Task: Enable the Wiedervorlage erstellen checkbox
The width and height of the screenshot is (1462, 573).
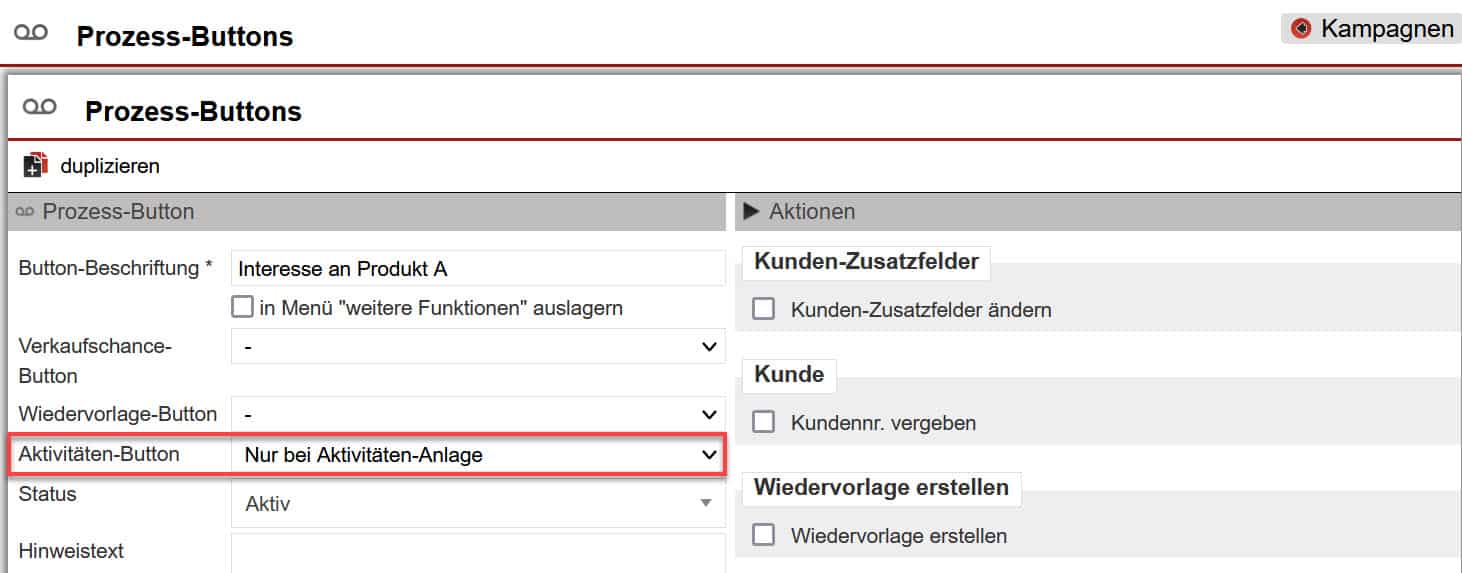Action: [x=764, y=535]
